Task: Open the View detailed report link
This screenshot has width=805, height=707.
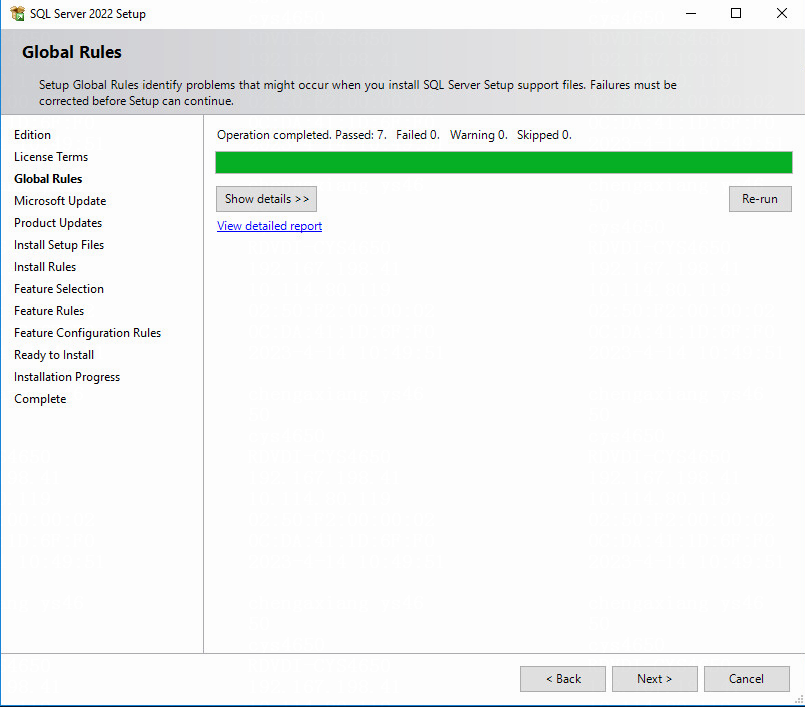Action: click(x=270, y=226)
